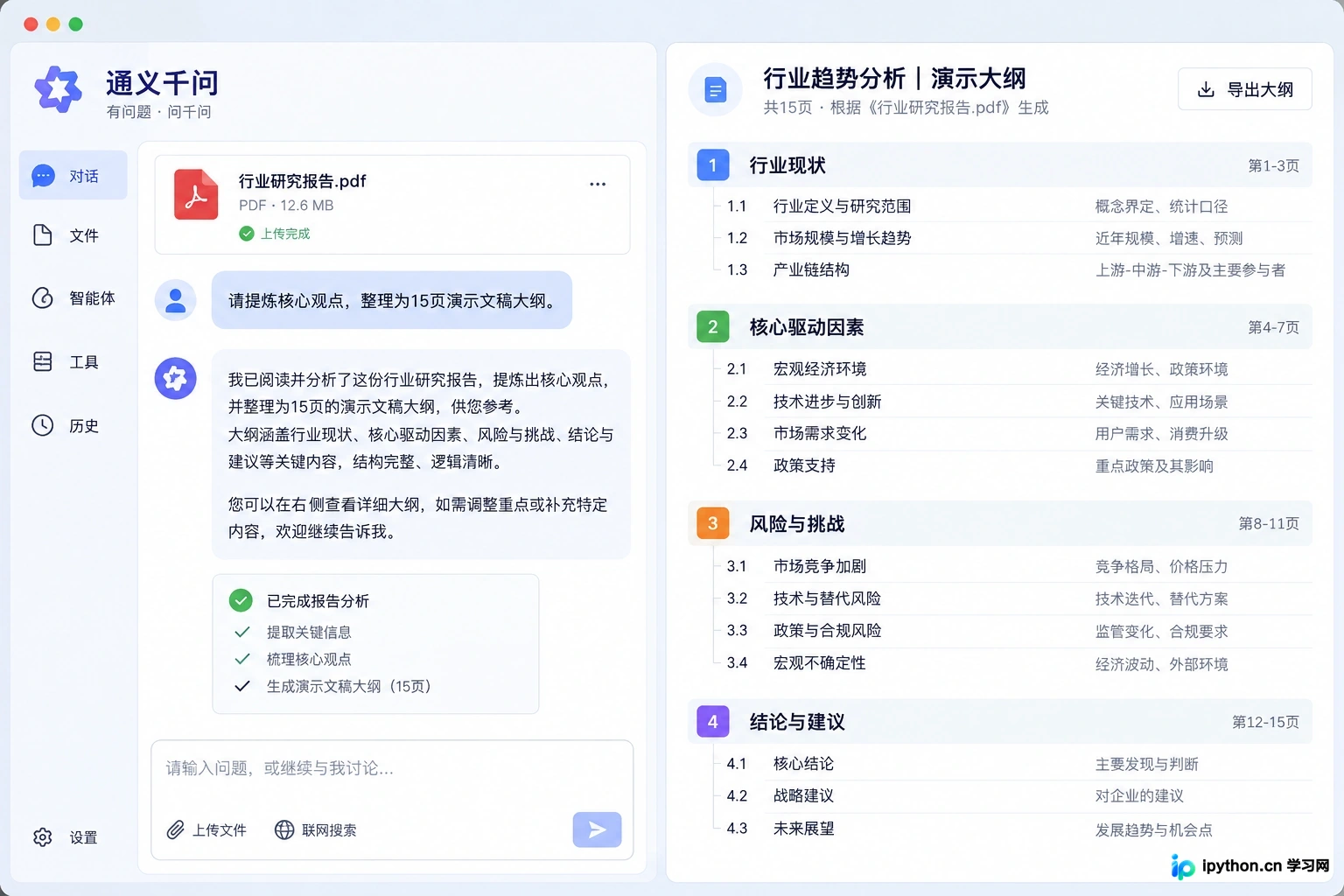Viewport: 1344px width, 896px height.
Task: Click the user message bubble about 15页演示文稿大纲
Action: point(392,300)
